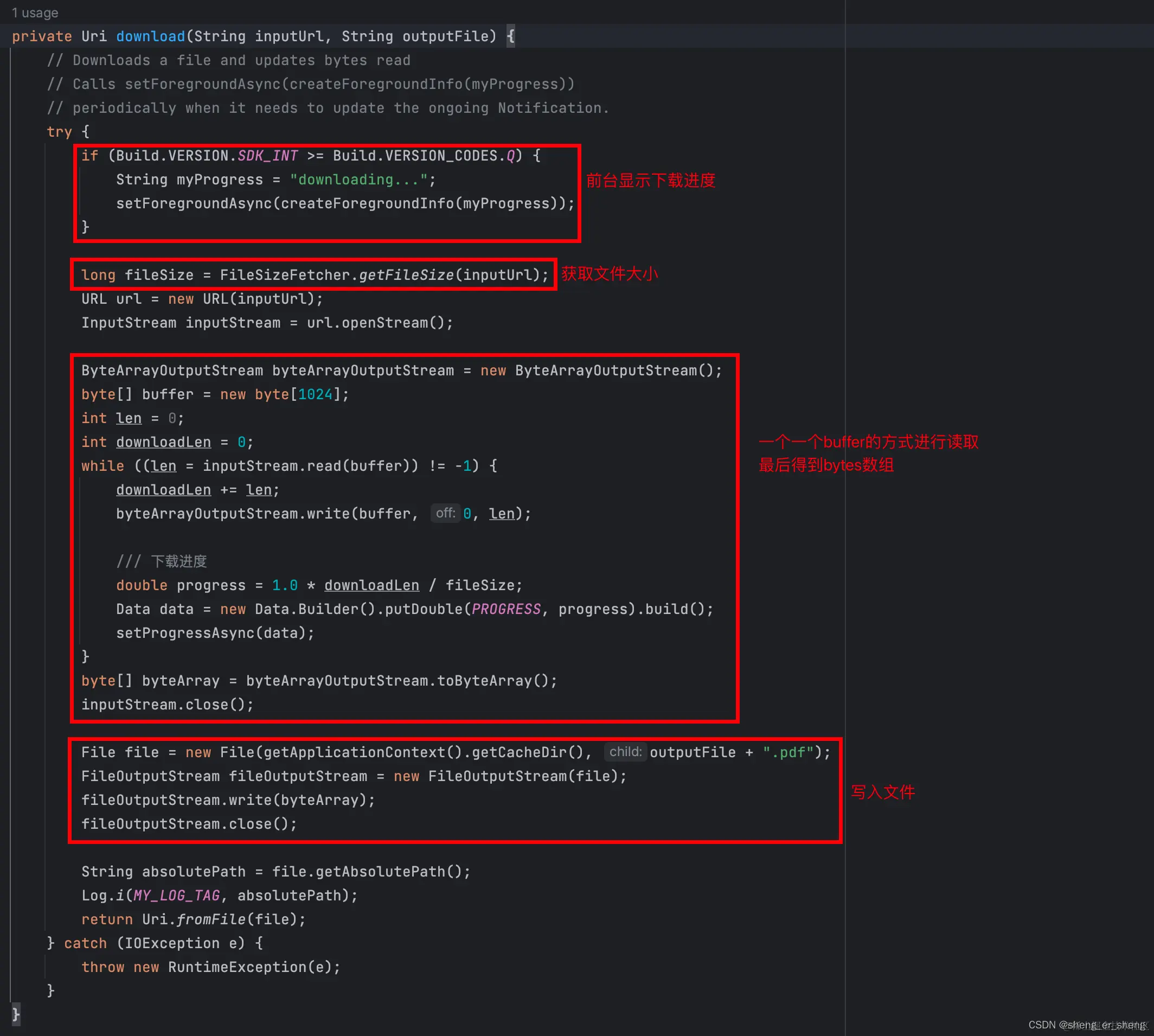The height and width of the screenshot is (1036, 1154).
Task: Click the MY_LOG_TAG constant in Log.i
Action: click(x=176, y=896)
